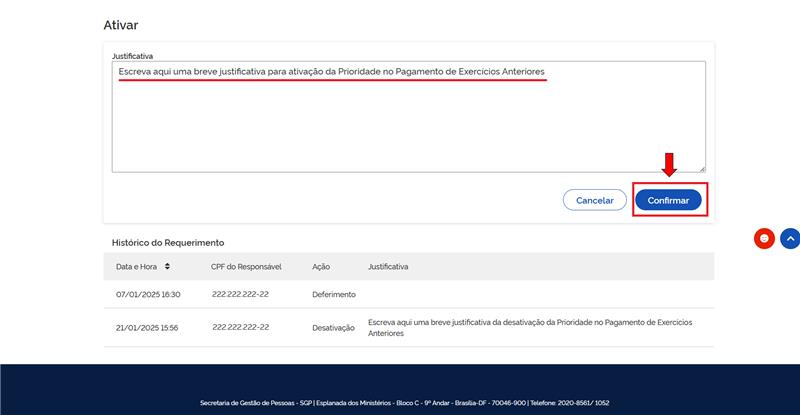Click the red feedback smiley icon
800x415 pixels.
pyautogui.click(x=764, y=239)
